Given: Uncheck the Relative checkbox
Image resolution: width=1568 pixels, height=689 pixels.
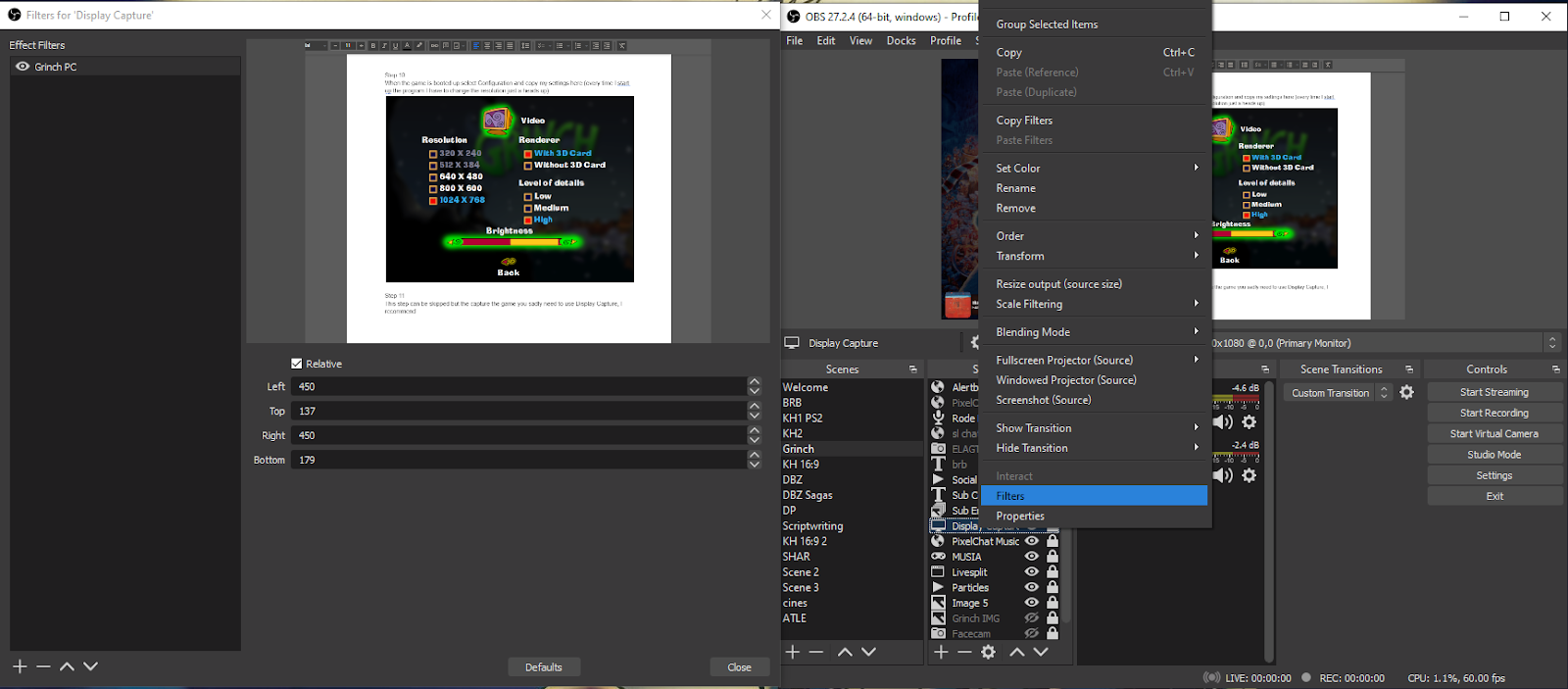Looking at the screenshot, I should coord(297,364).
